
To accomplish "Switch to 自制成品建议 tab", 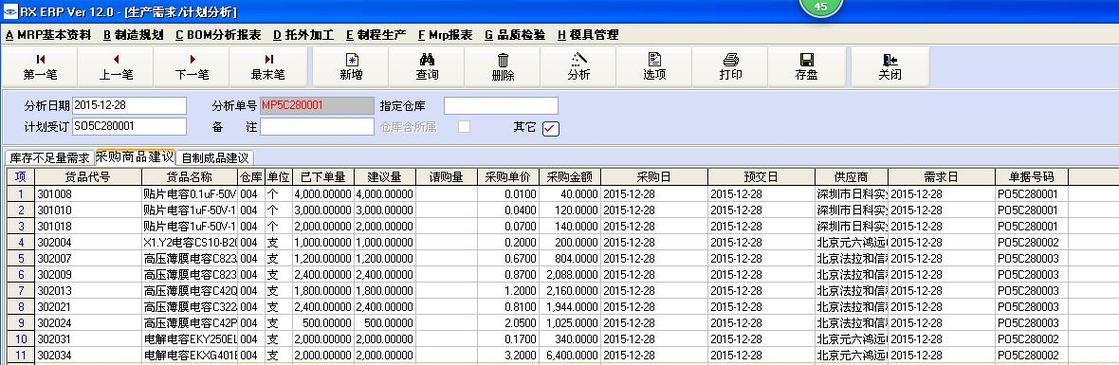I will click(215, 158).
